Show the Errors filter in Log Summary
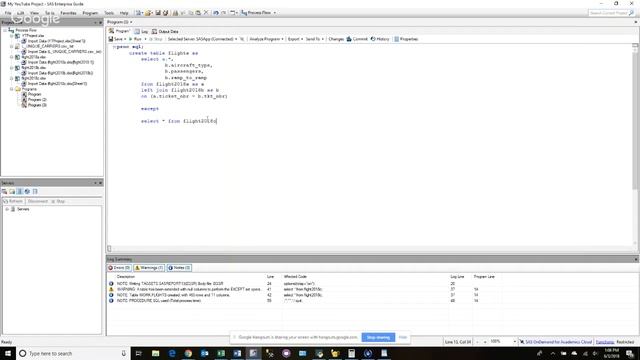The width and height of the screenshot is (640, 360). 119,268
